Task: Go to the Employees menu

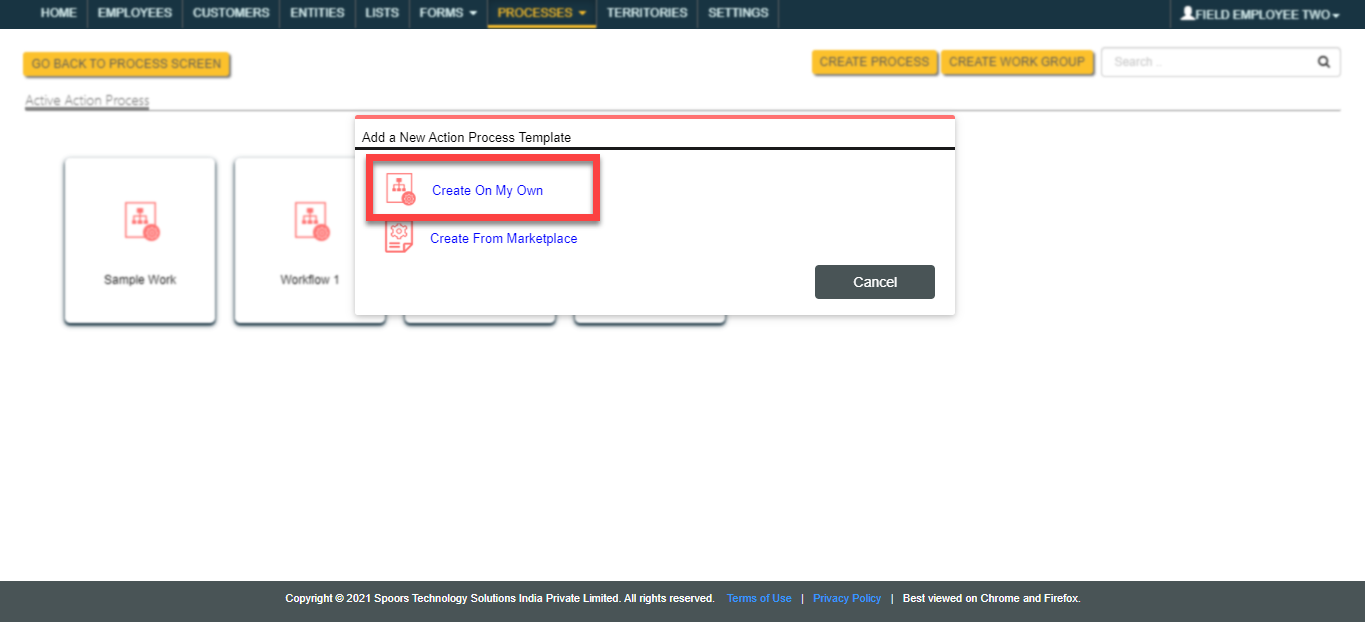Action: tap(134, 13)
